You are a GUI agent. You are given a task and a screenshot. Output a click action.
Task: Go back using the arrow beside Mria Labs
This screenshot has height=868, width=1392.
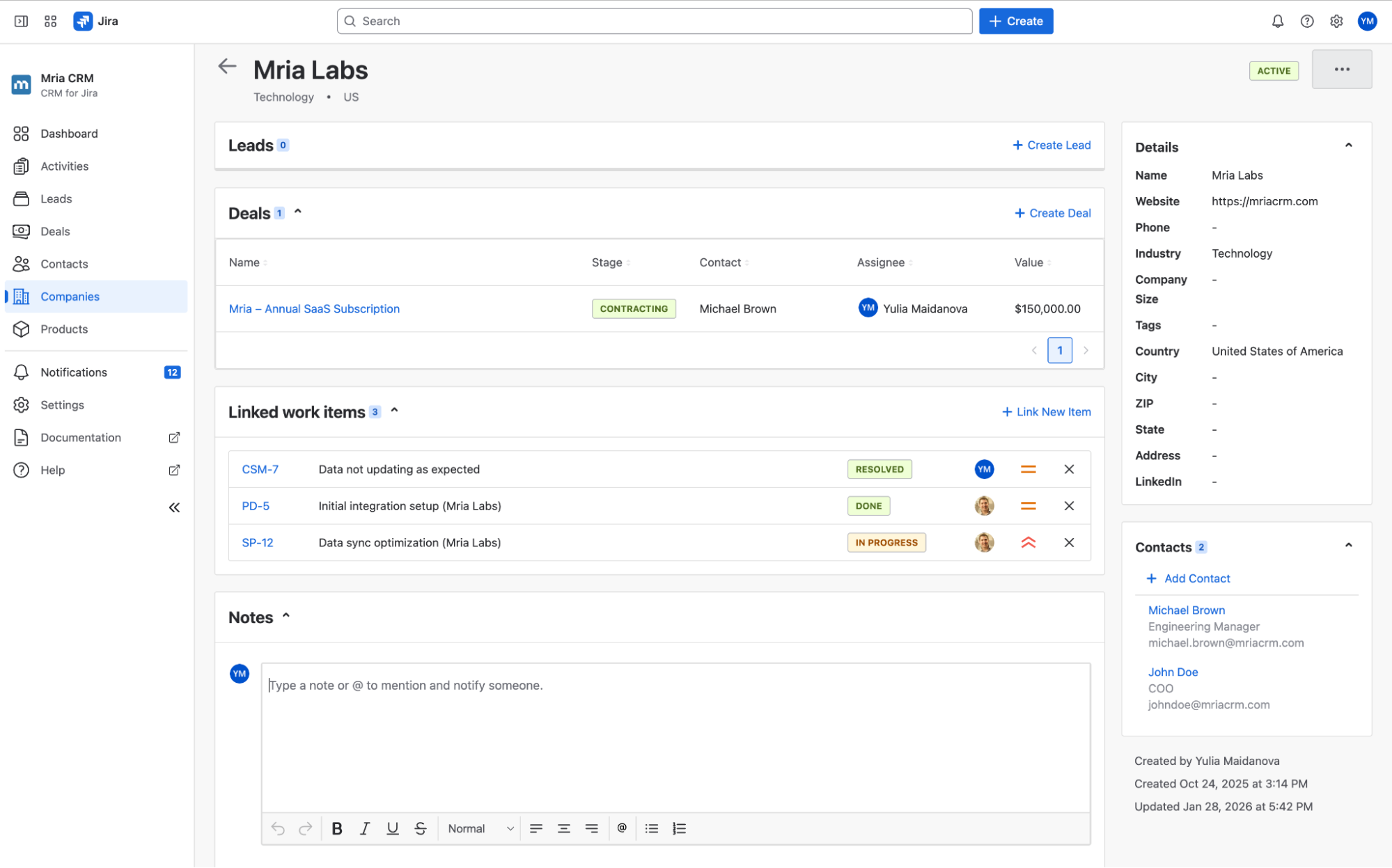point(227,66)
